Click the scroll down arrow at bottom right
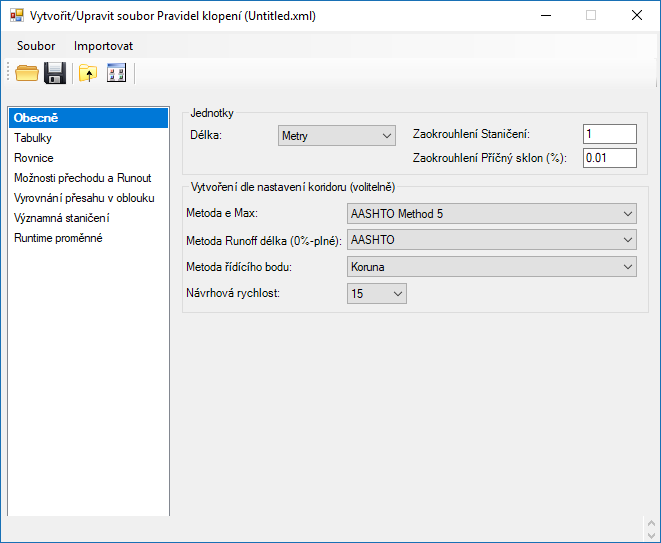The image size is (661, 543). click(651, 536)
